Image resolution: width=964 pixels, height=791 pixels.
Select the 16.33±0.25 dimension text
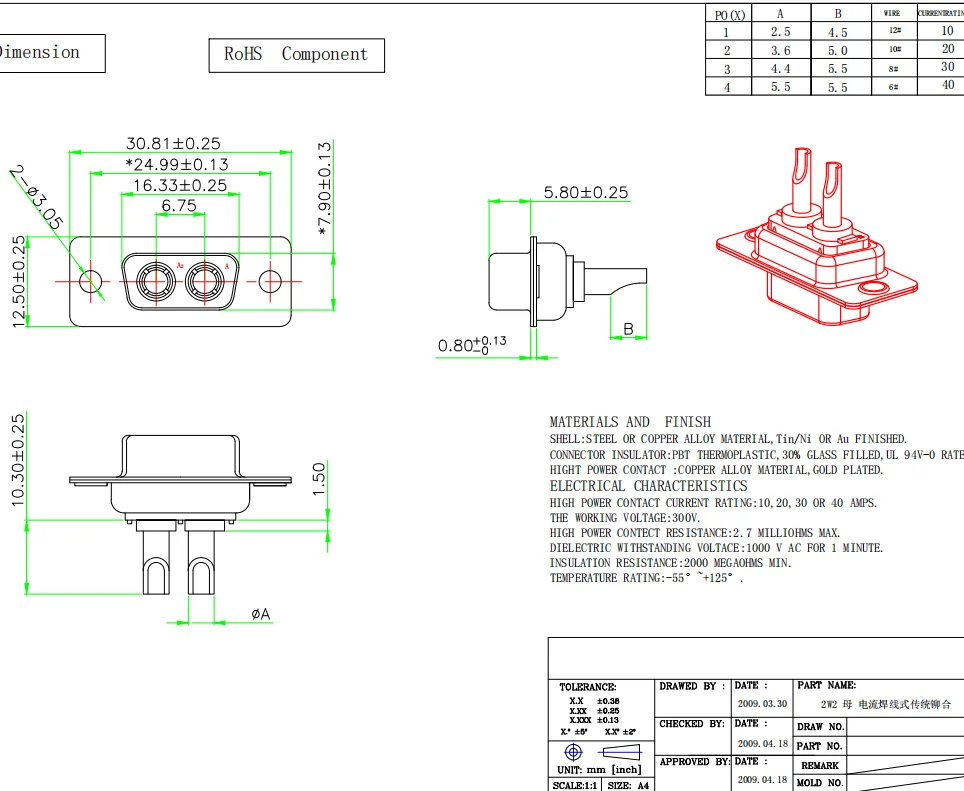180,185
